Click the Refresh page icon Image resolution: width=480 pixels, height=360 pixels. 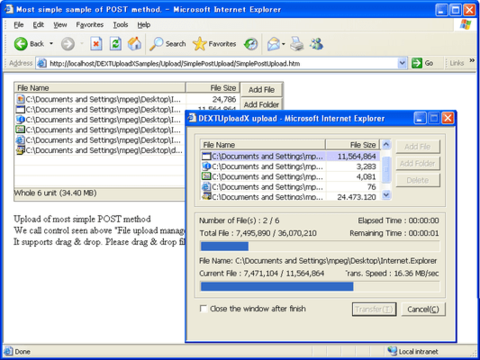pyautogui.click(x=115, y=44)
